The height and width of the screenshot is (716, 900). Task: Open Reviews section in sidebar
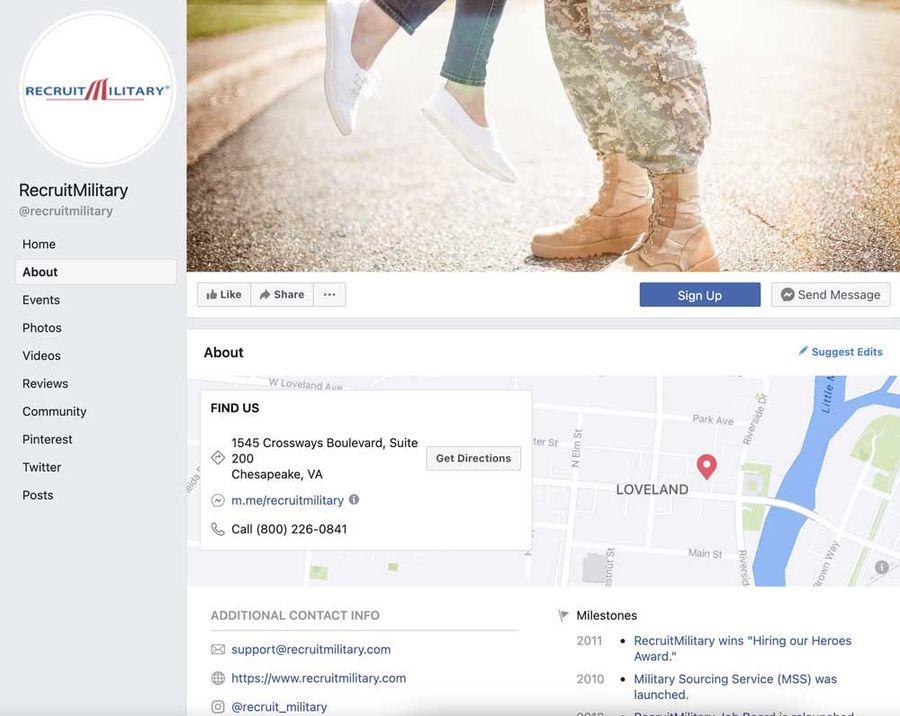tap(45, 384)
